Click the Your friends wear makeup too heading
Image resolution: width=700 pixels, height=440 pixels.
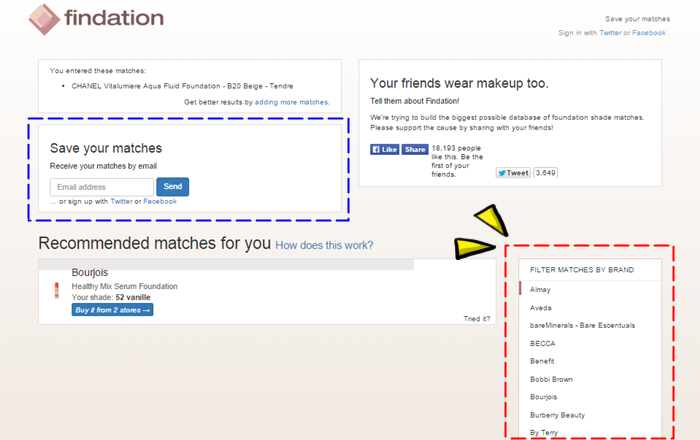tap(459, 83)
